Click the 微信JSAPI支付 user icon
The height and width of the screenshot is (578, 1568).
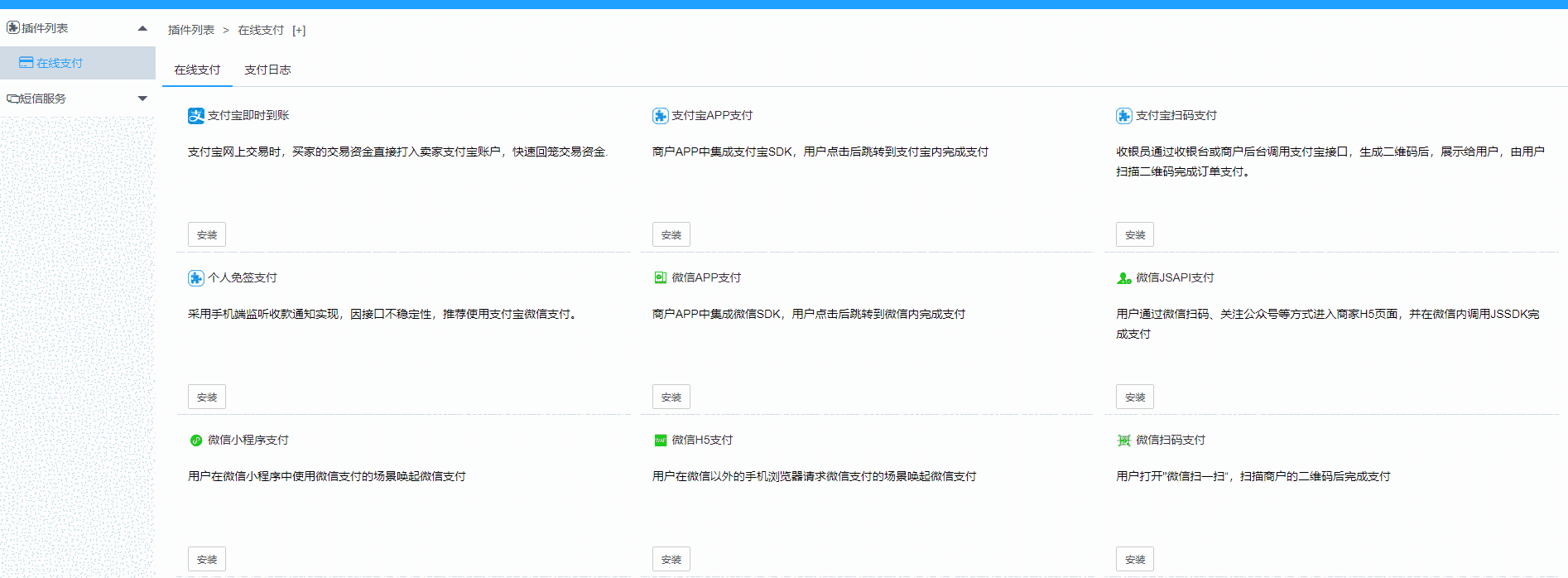[x=1123, y=278]
